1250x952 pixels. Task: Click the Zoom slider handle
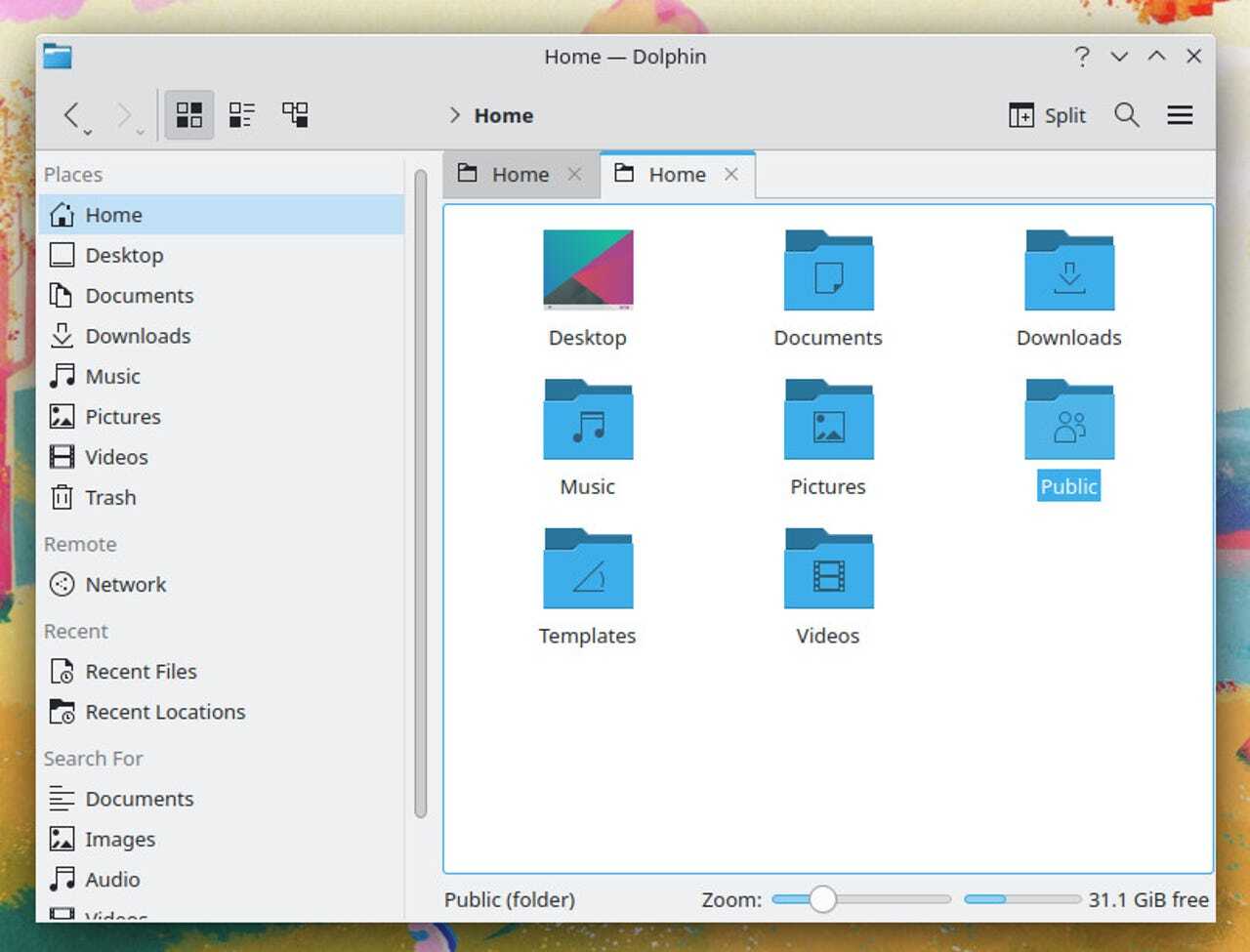pos(822,899)
